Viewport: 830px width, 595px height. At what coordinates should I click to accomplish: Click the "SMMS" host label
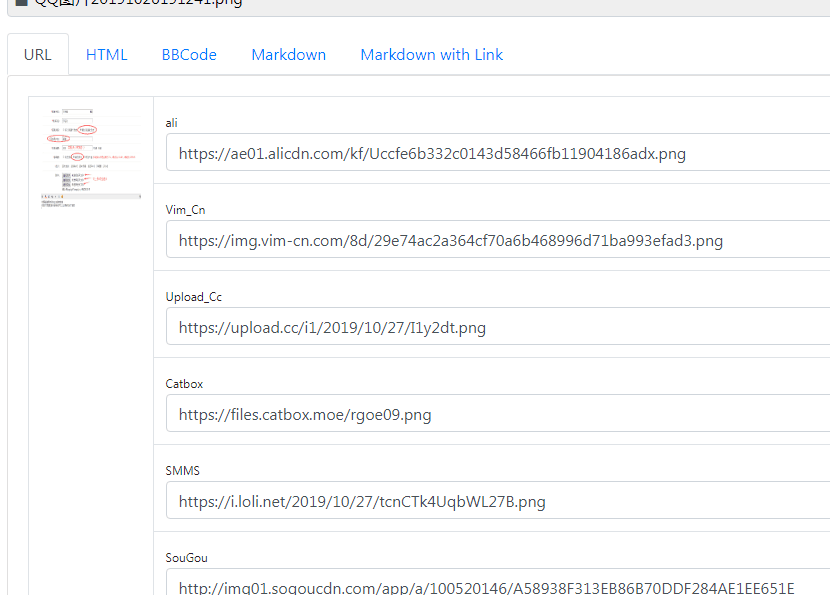tap(182, 471)
